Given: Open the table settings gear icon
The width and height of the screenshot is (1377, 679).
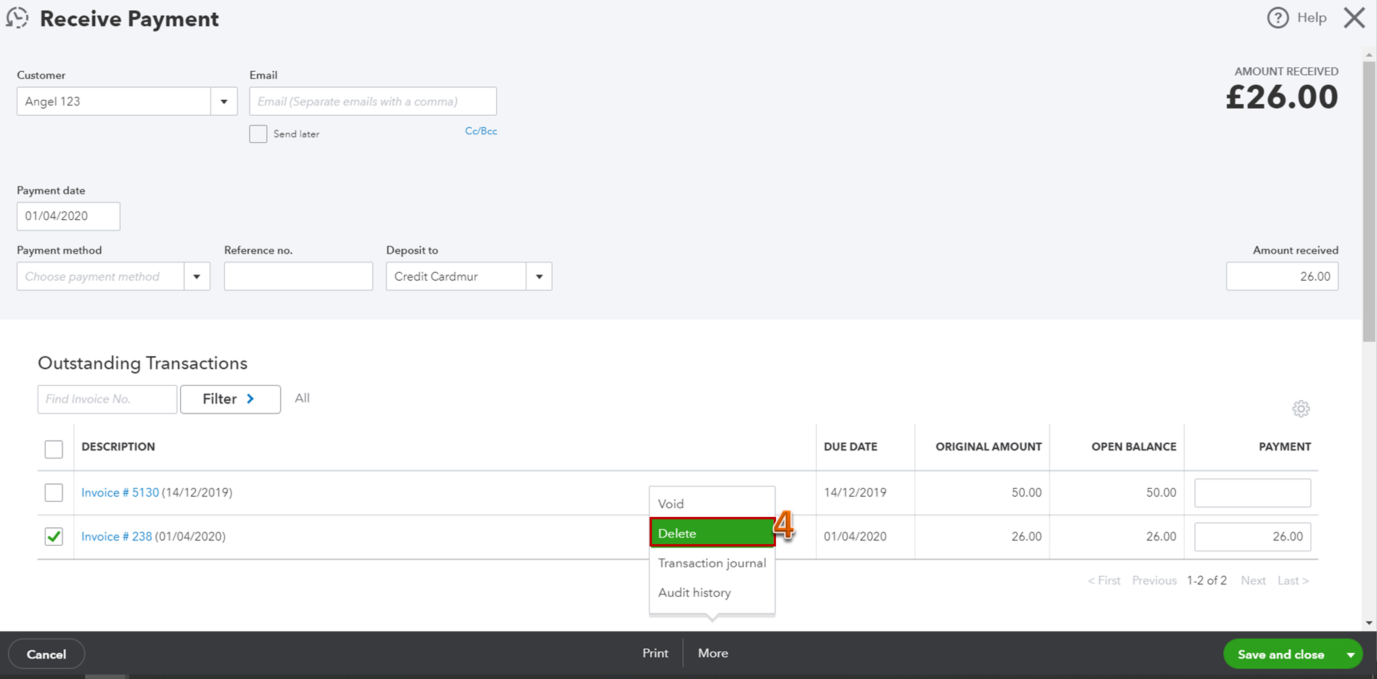Looking at the screenshot, I should click(1300, 408).
